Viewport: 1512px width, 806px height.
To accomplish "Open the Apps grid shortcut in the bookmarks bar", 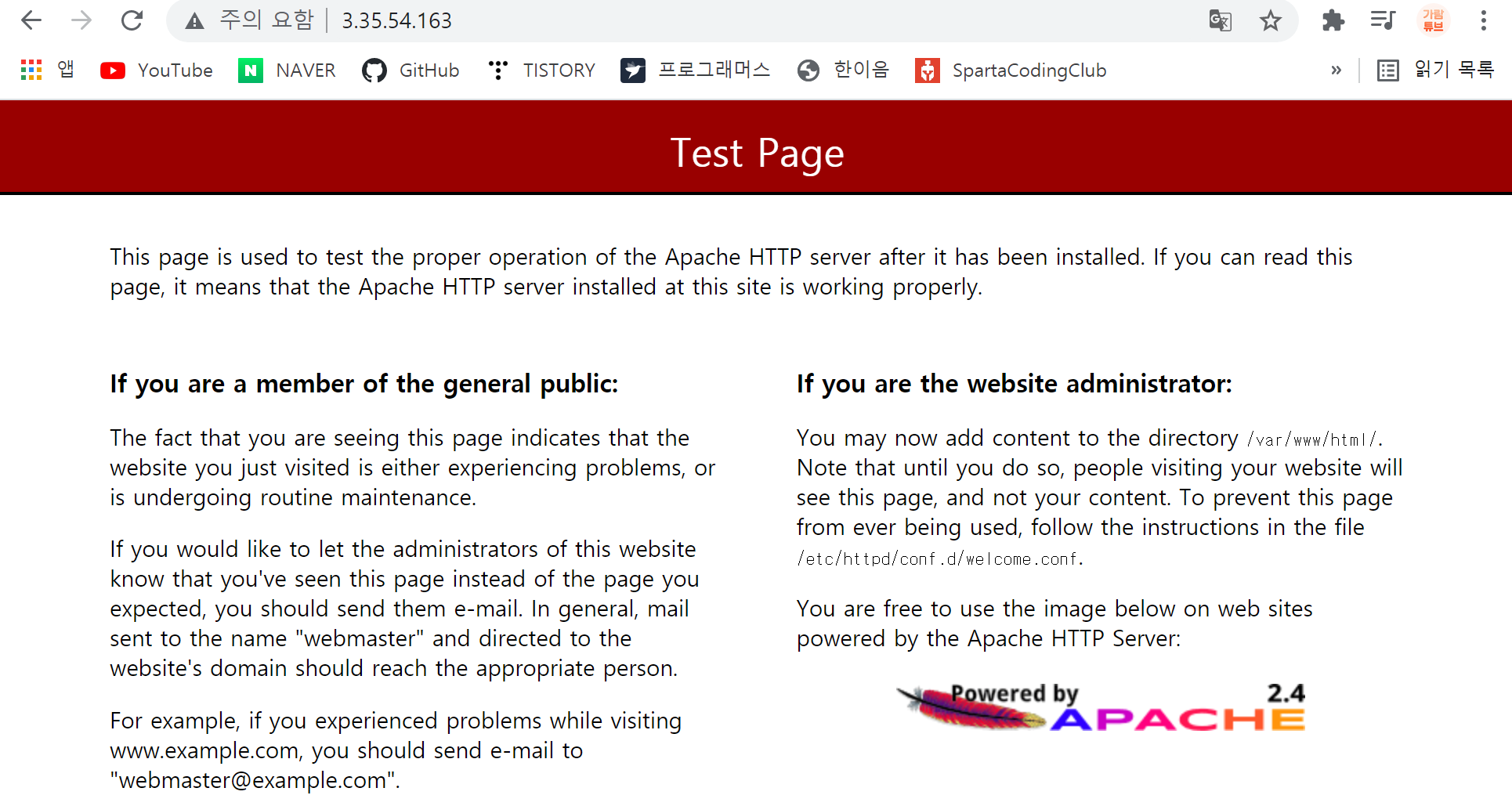I will point(47,70).
